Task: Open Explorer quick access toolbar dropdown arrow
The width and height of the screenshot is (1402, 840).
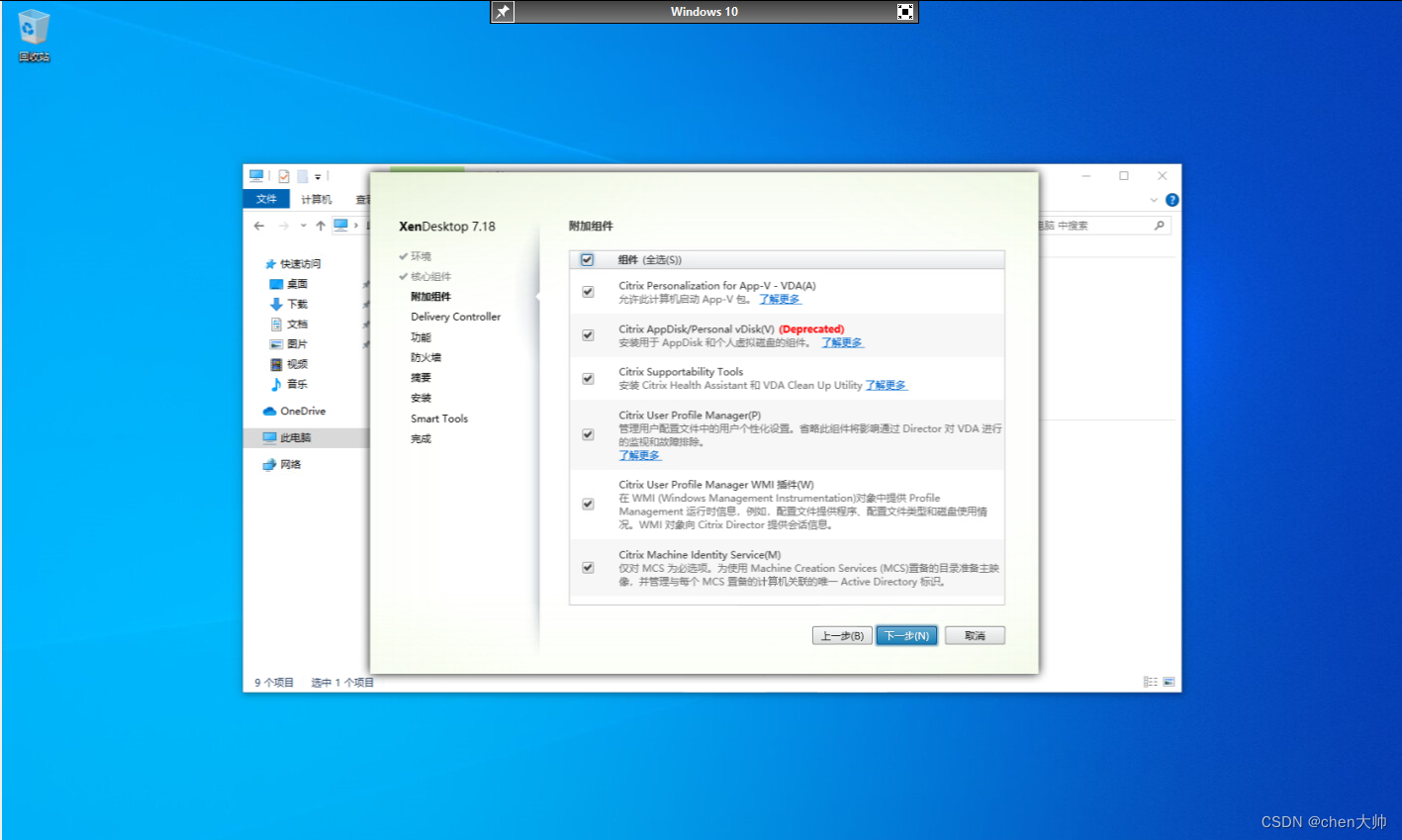Action: [318, 177]
